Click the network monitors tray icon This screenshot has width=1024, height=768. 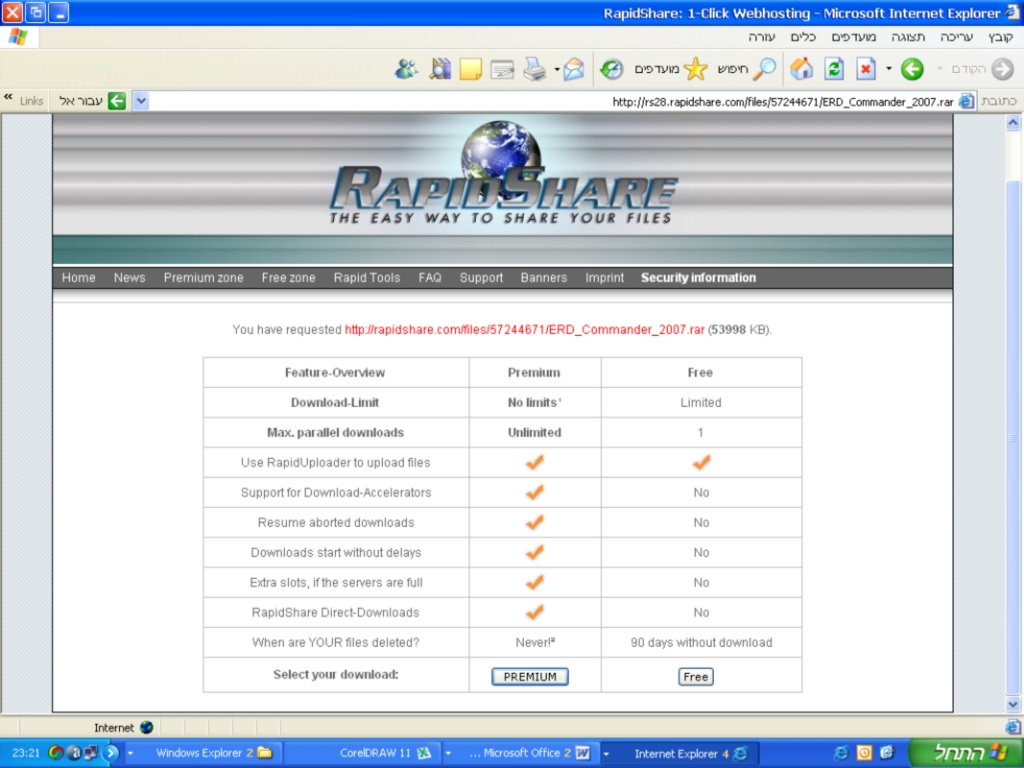tap(90, 753)
